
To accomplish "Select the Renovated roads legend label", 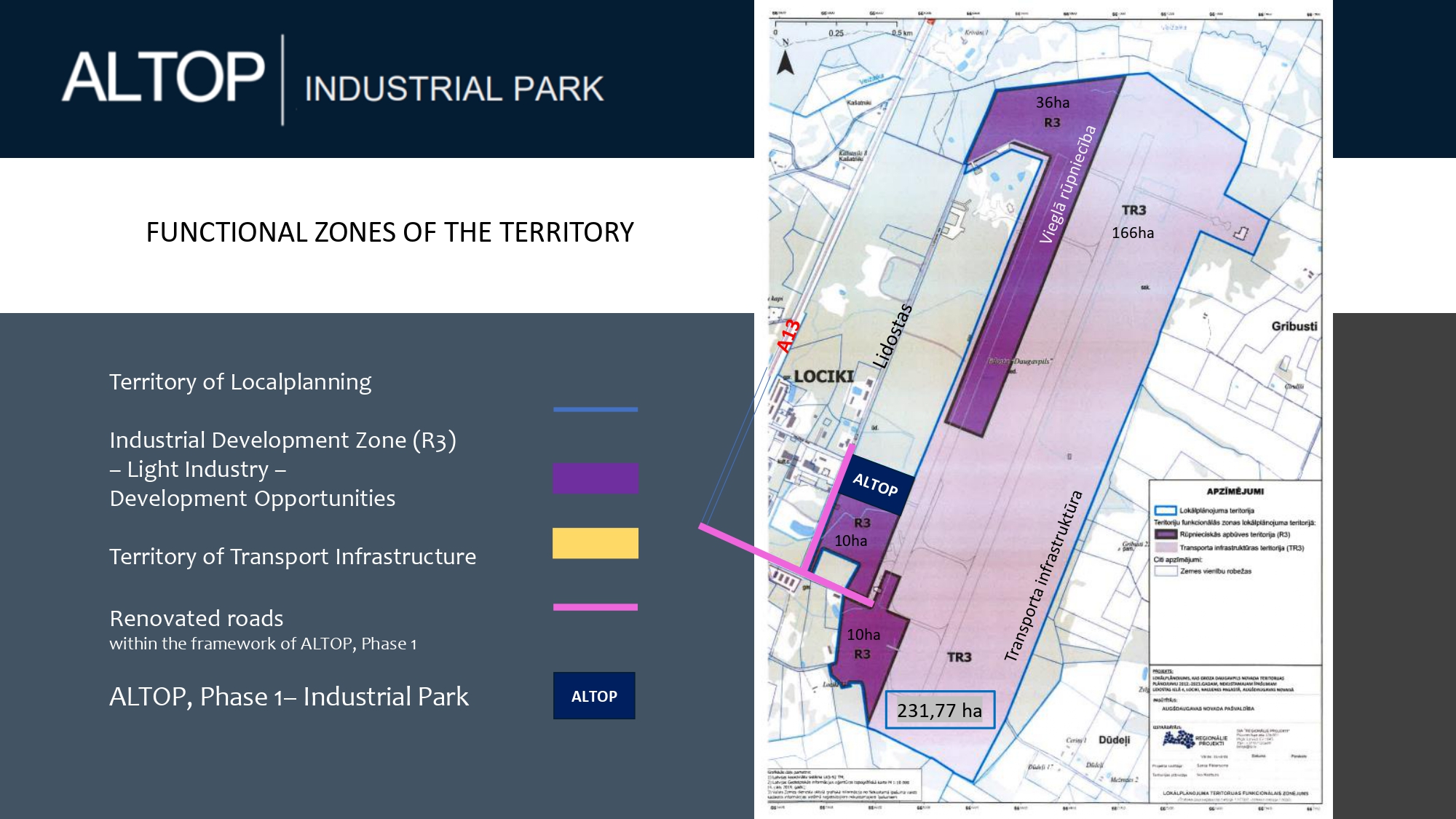I will pos(197,618).
